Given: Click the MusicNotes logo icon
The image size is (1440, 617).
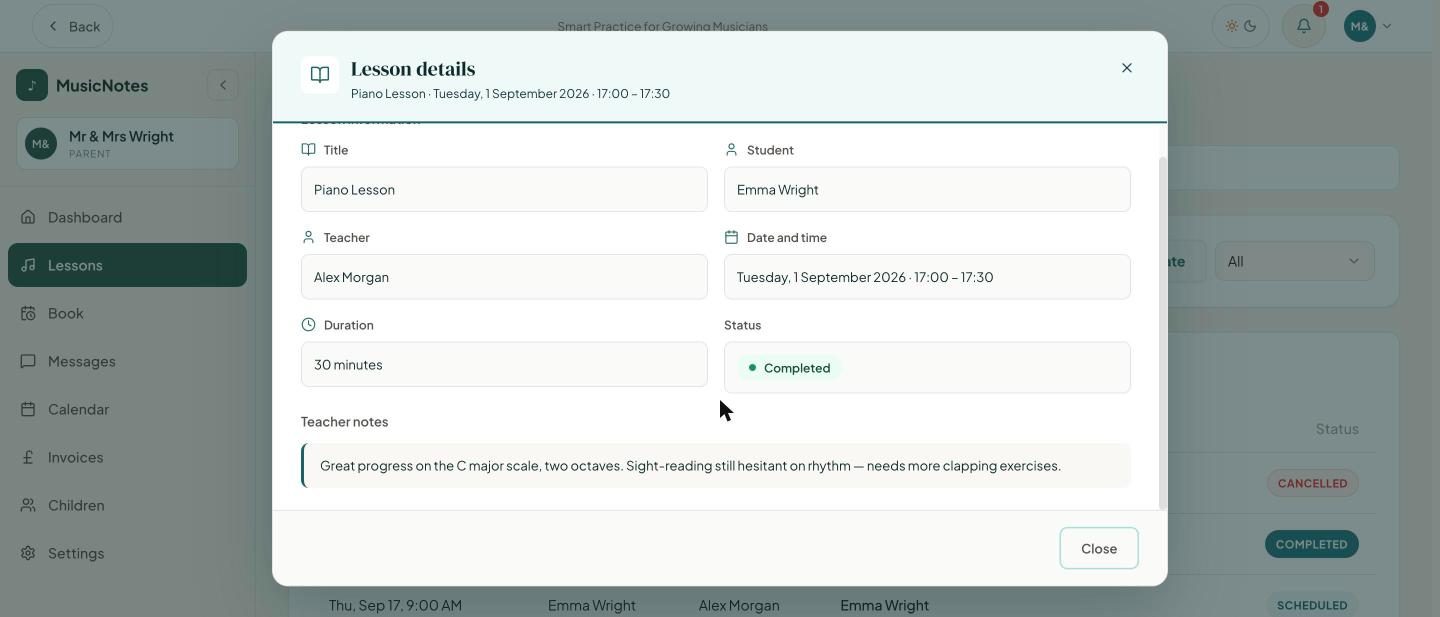Looking at the screenshot, I should click(x=32, y=85).
